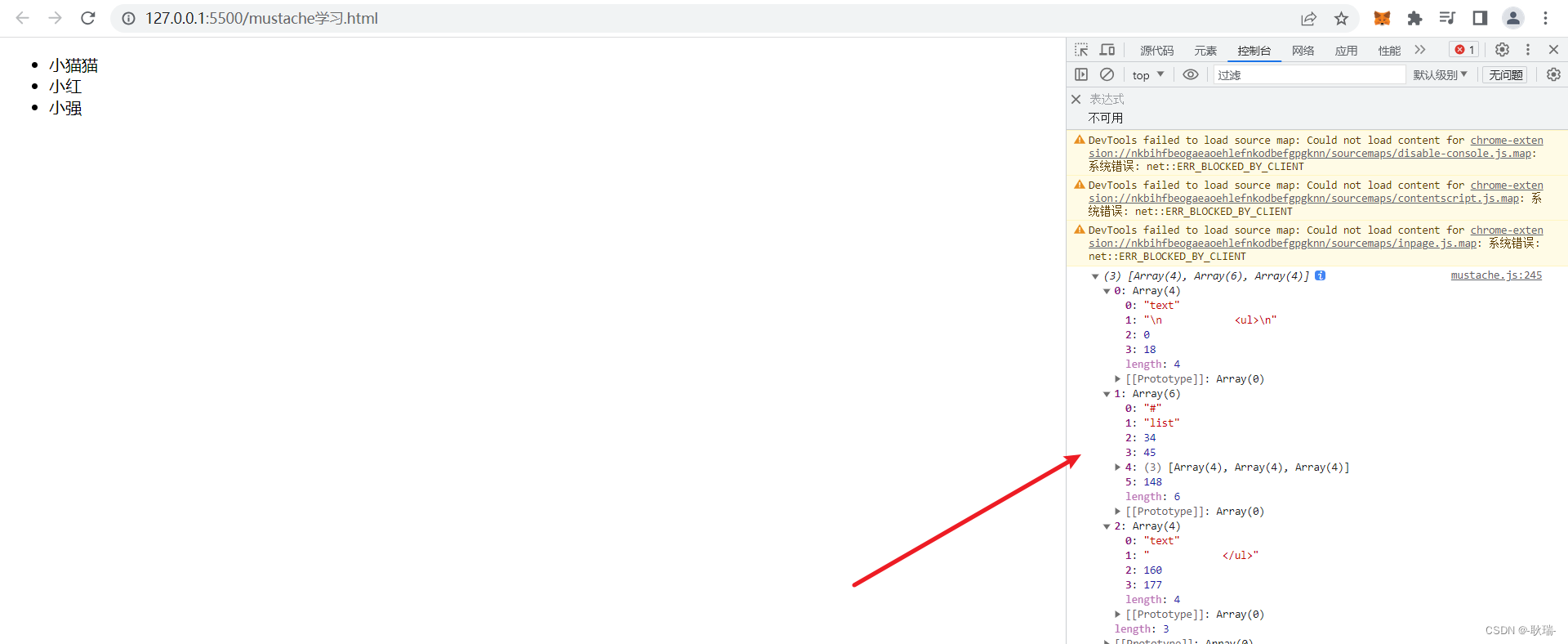Open the profile avatar menu
The image size is (1568, 644).
coord(1513,18)
